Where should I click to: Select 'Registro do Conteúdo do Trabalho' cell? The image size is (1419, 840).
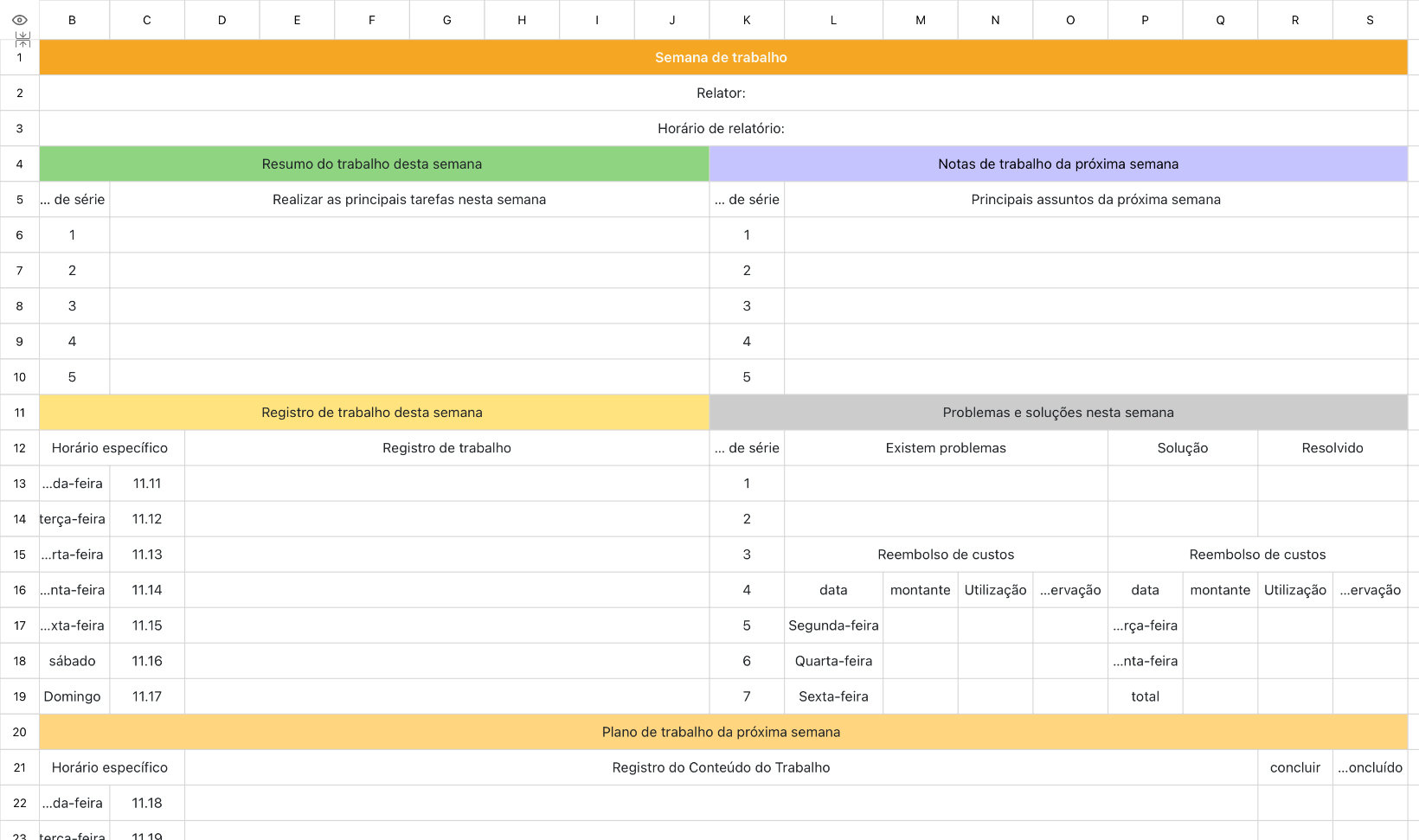[721, 767]
